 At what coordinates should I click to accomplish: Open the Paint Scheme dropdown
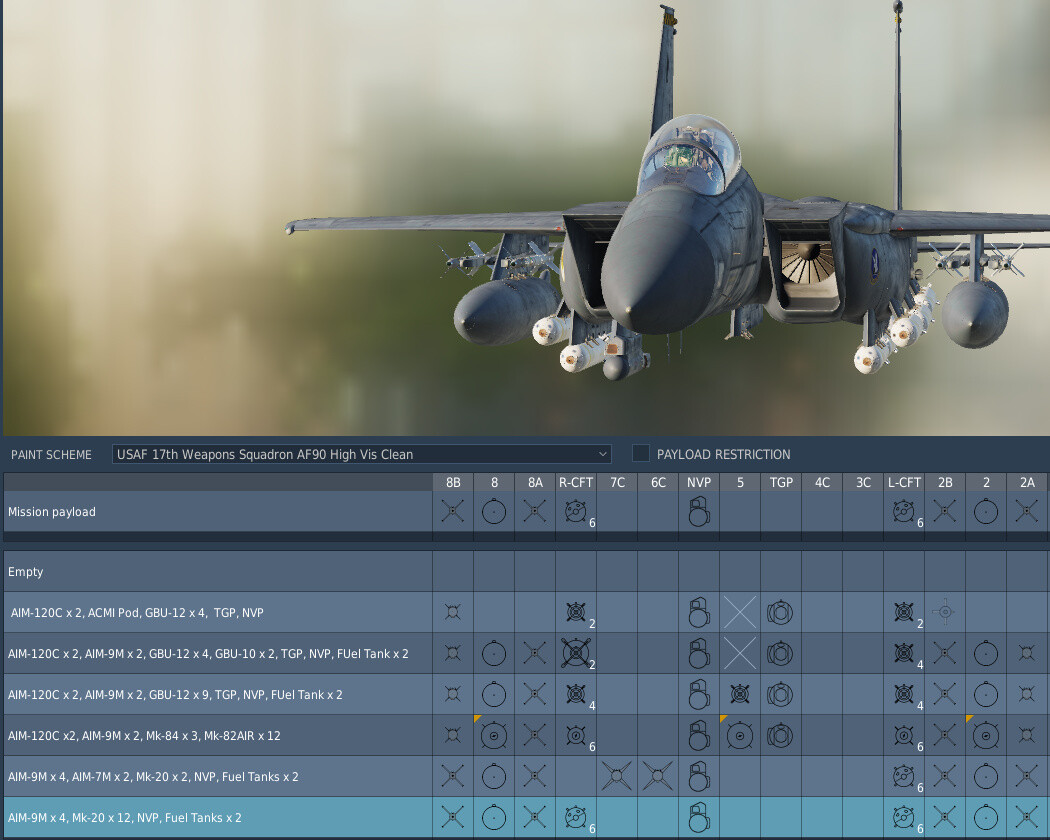pyautogui.click(x=362, y=454)
